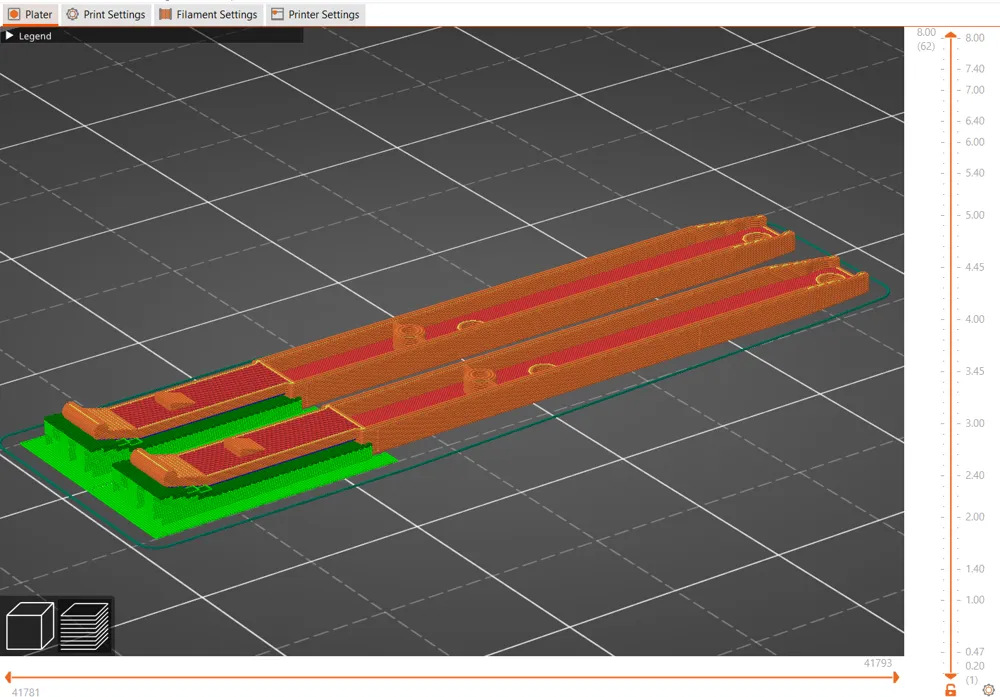The width and height of the screenshot is (1000, 697).
Task: Click the vertical layer slider bottom handle
Action: 951,676
